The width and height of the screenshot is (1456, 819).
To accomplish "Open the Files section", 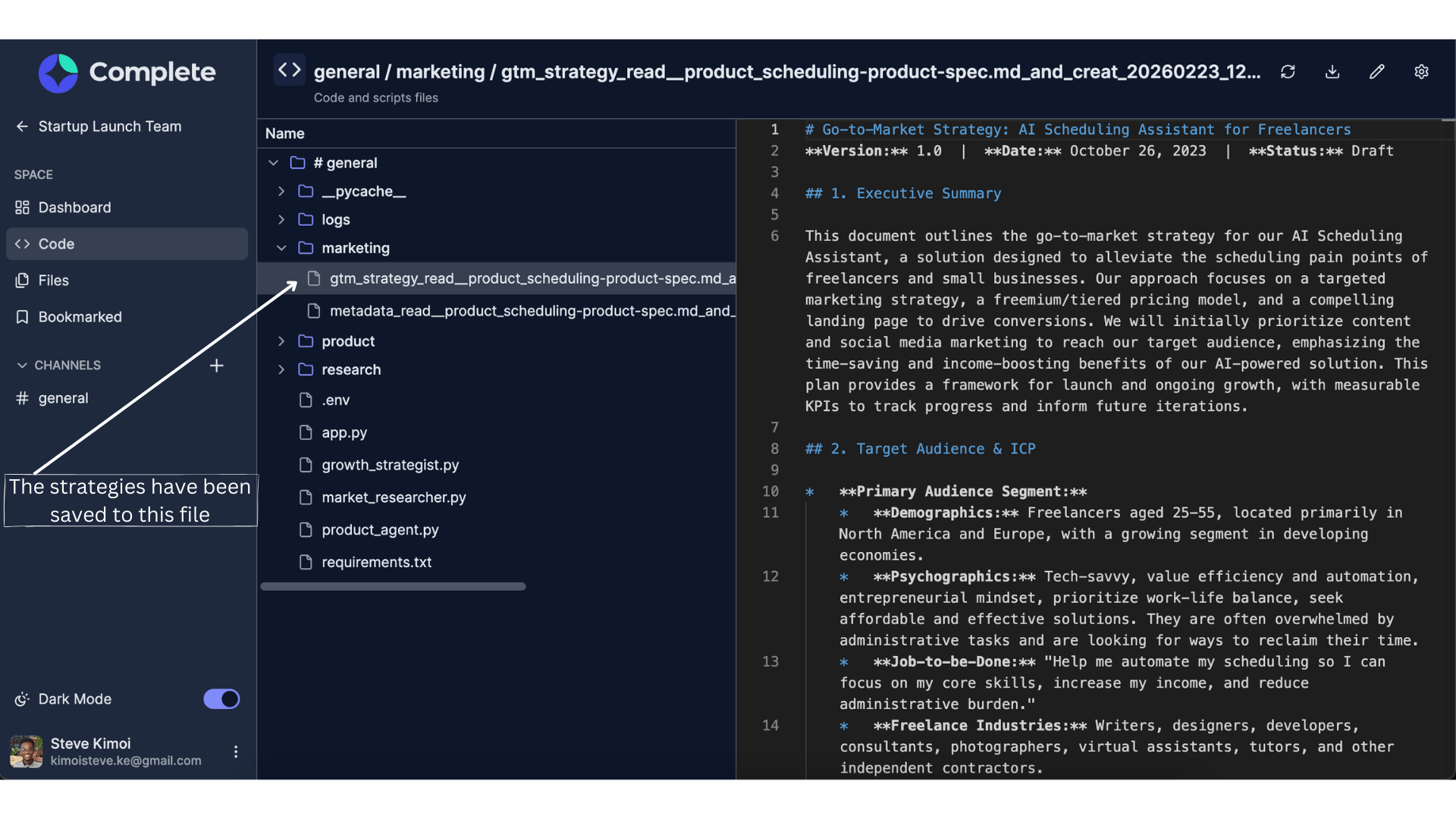I will coord(53,281).
